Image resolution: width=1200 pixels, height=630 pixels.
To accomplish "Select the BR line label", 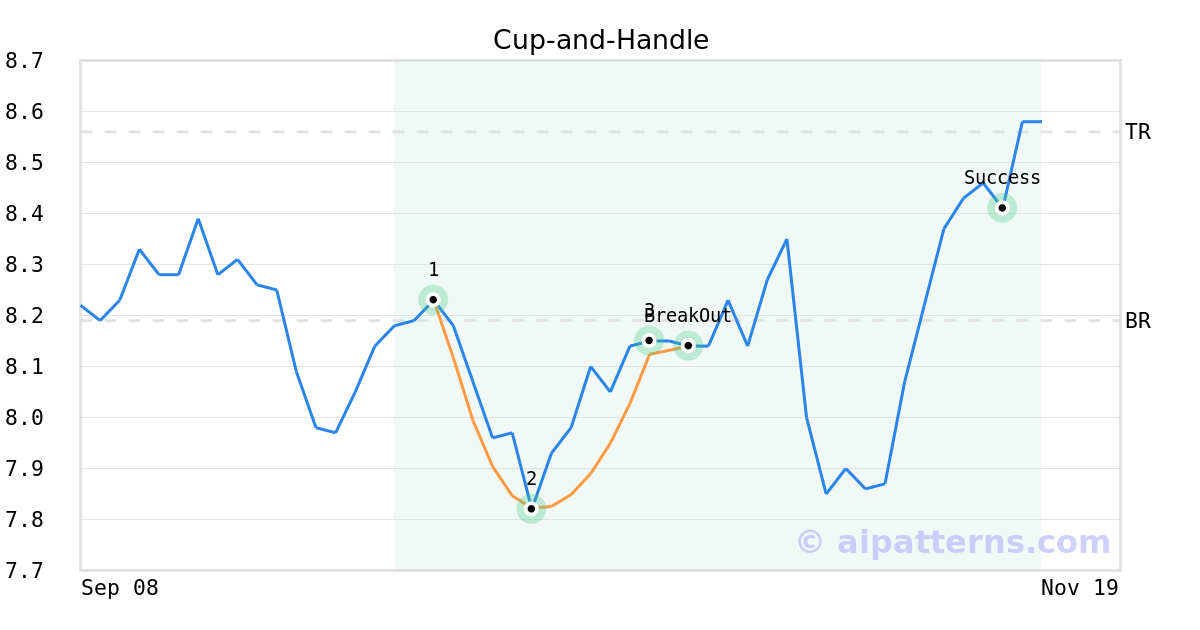I will click(1138, 321).
